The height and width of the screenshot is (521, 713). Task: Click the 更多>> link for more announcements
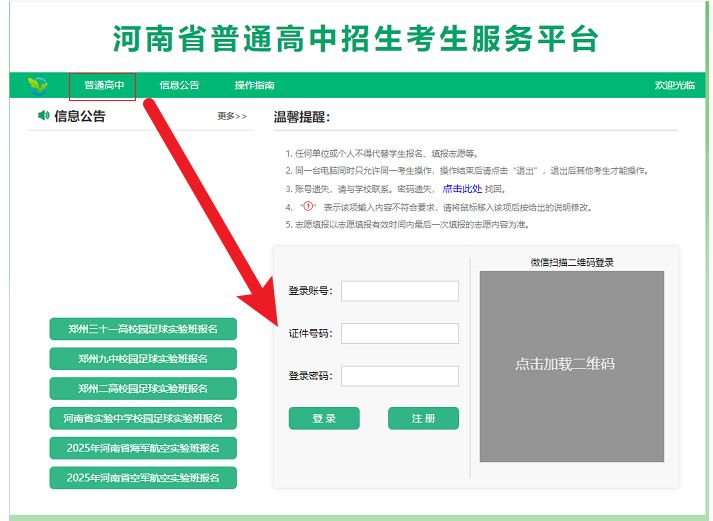click(x=232, y=117)
